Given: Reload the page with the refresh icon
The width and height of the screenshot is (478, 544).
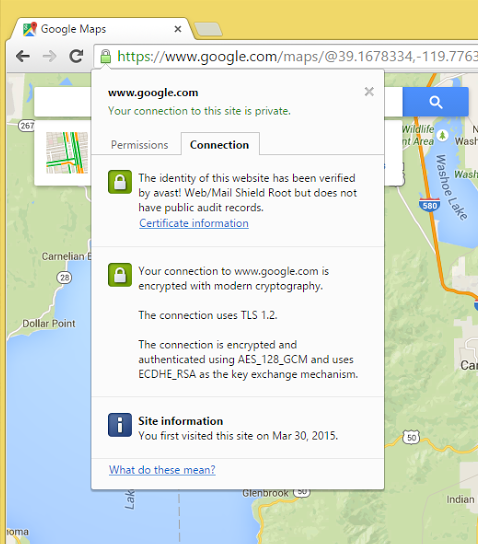Looking at the screenshot, I should coord(76,56).
